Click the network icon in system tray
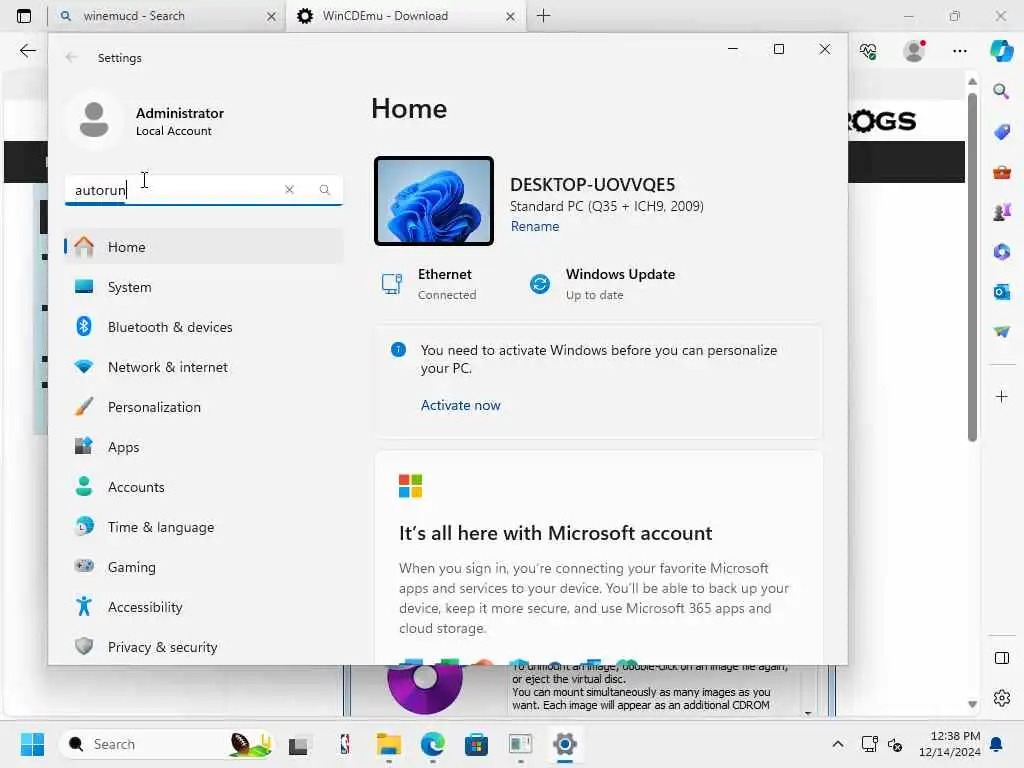The image size is (1024, 768). pos(869,744)
